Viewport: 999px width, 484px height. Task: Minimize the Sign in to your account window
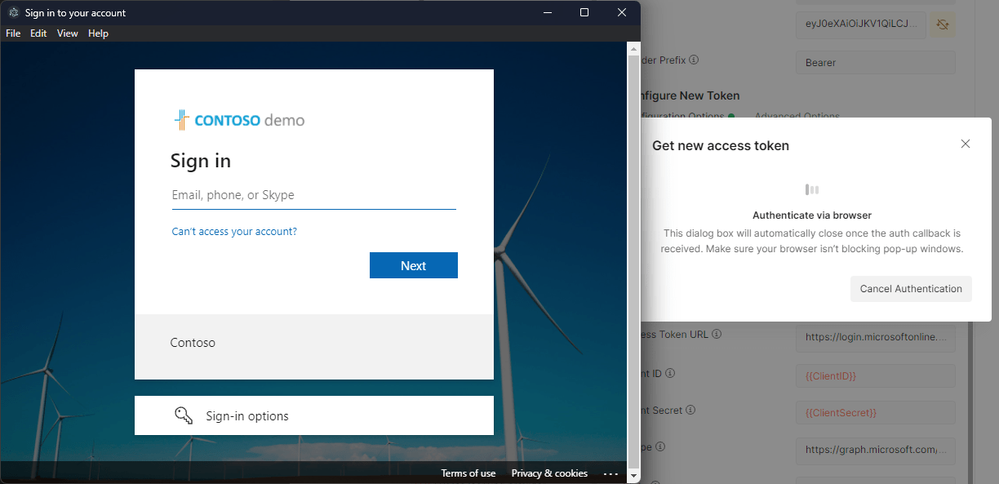(x=547, y=12)
